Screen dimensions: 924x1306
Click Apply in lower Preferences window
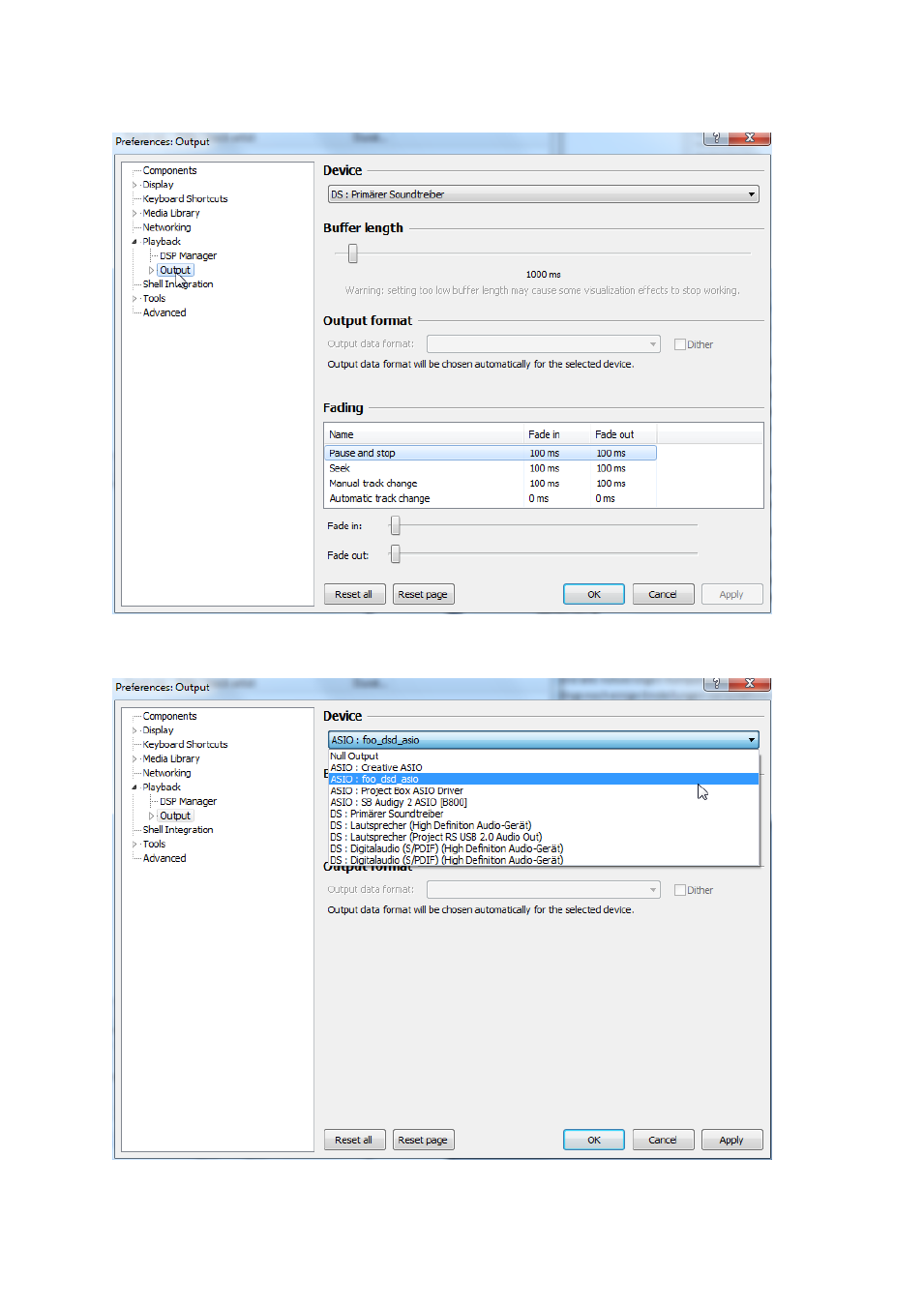pyautogui.click(x=731, y=1140)
